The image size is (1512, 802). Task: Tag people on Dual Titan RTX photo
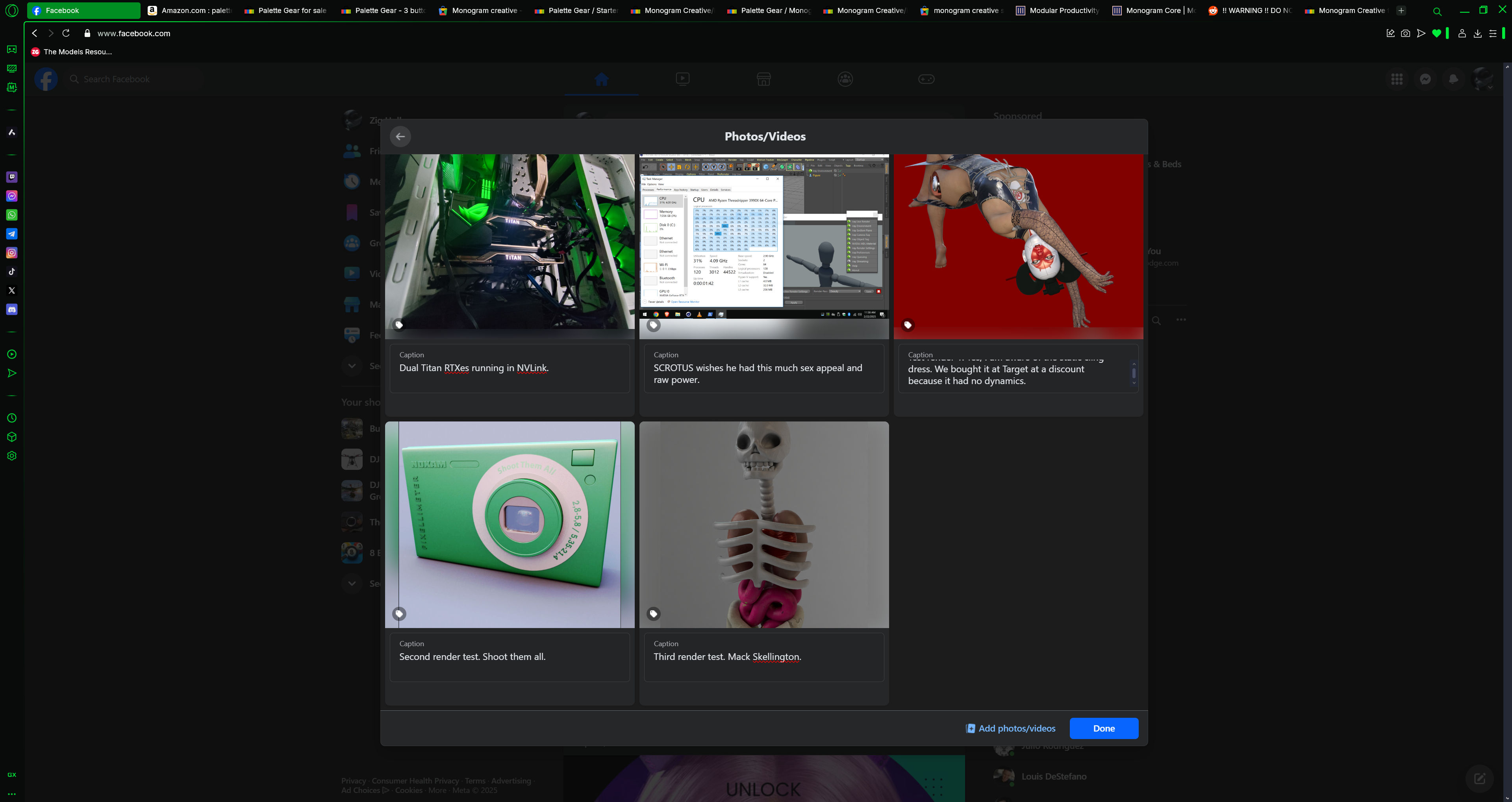pyautogui.click(x=398, y=325)
